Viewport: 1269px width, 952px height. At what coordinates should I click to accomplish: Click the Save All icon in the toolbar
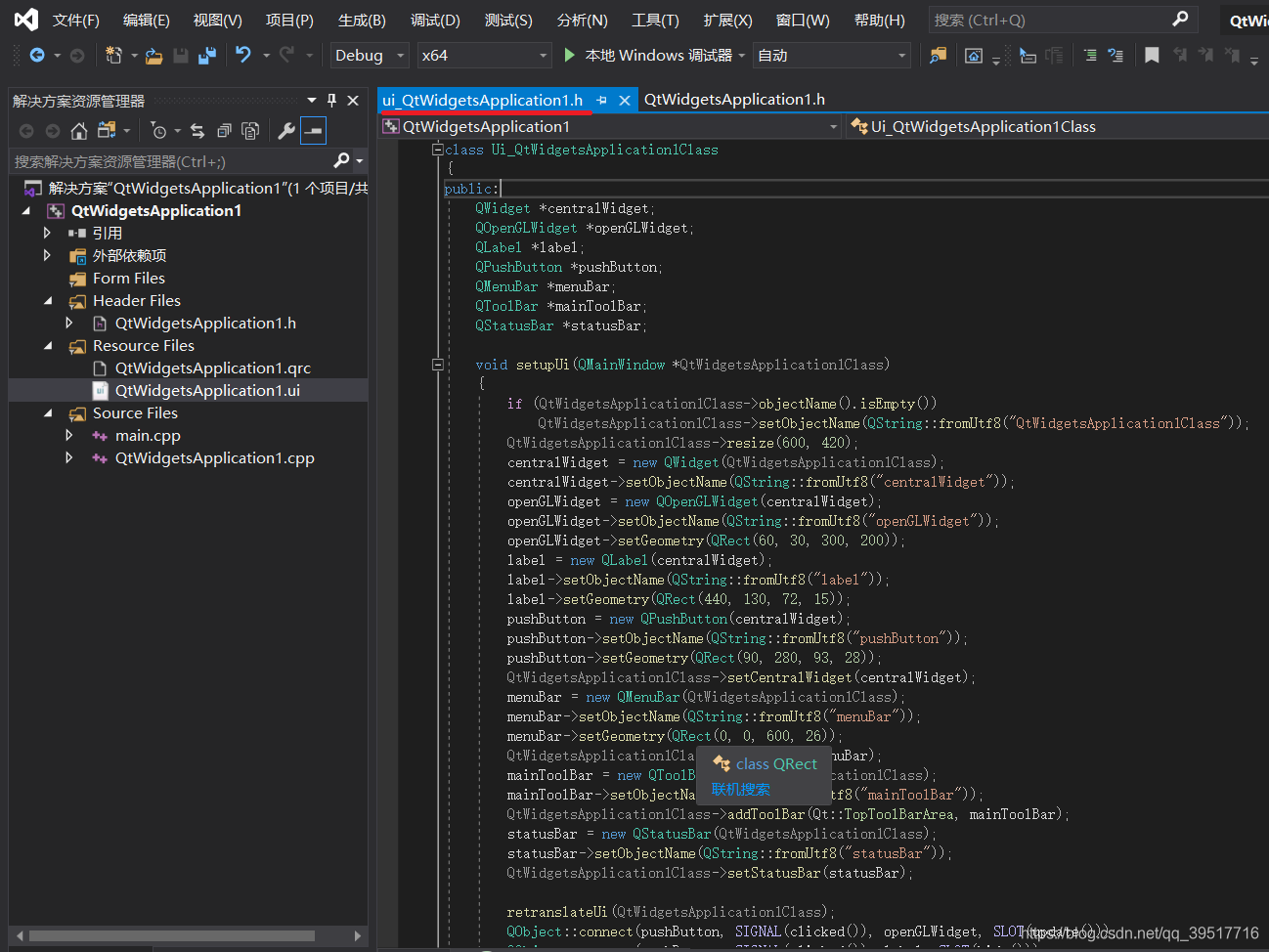(x=206, y=56)
